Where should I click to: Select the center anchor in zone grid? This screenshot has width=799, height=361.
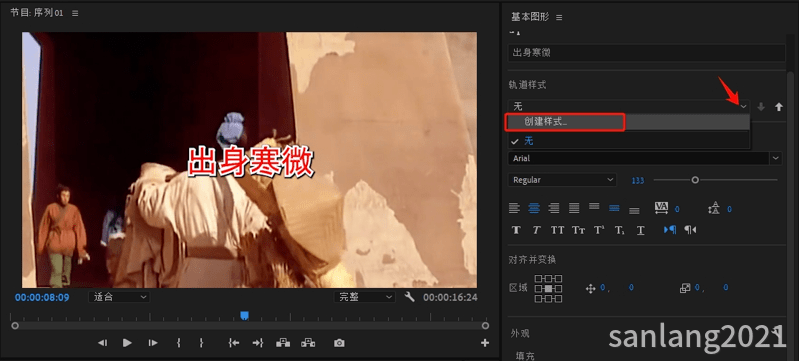[x=548, y=289]
